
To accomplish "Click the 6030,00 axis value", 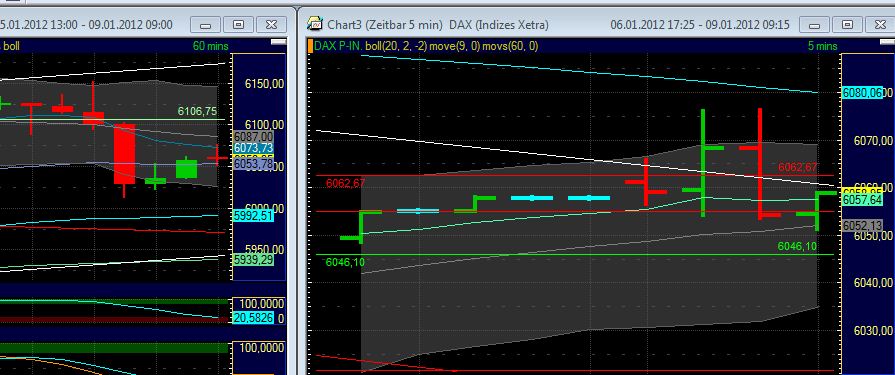I will click(873, 330).
